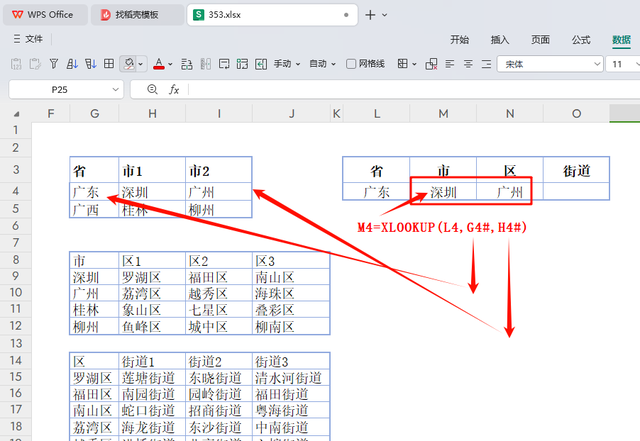Click the split columns icon
The height and width of the screenshot is (441, 640).
click(206, 64)
